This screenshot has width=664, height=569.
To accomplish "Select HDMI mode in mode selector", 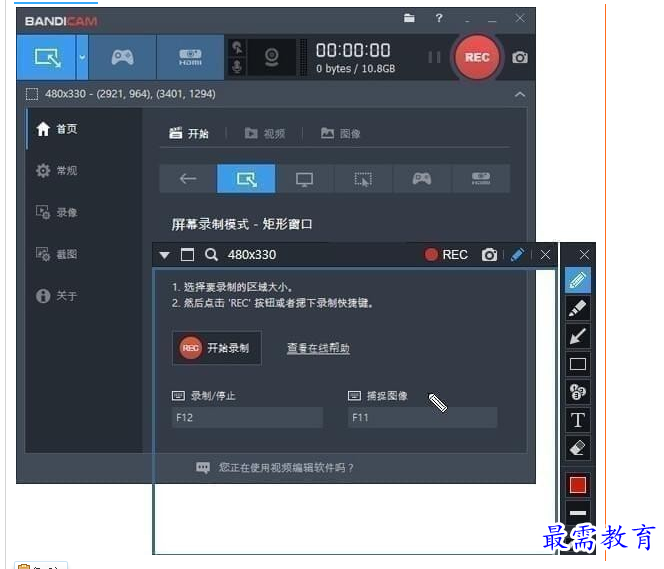I will pos(481,179).
